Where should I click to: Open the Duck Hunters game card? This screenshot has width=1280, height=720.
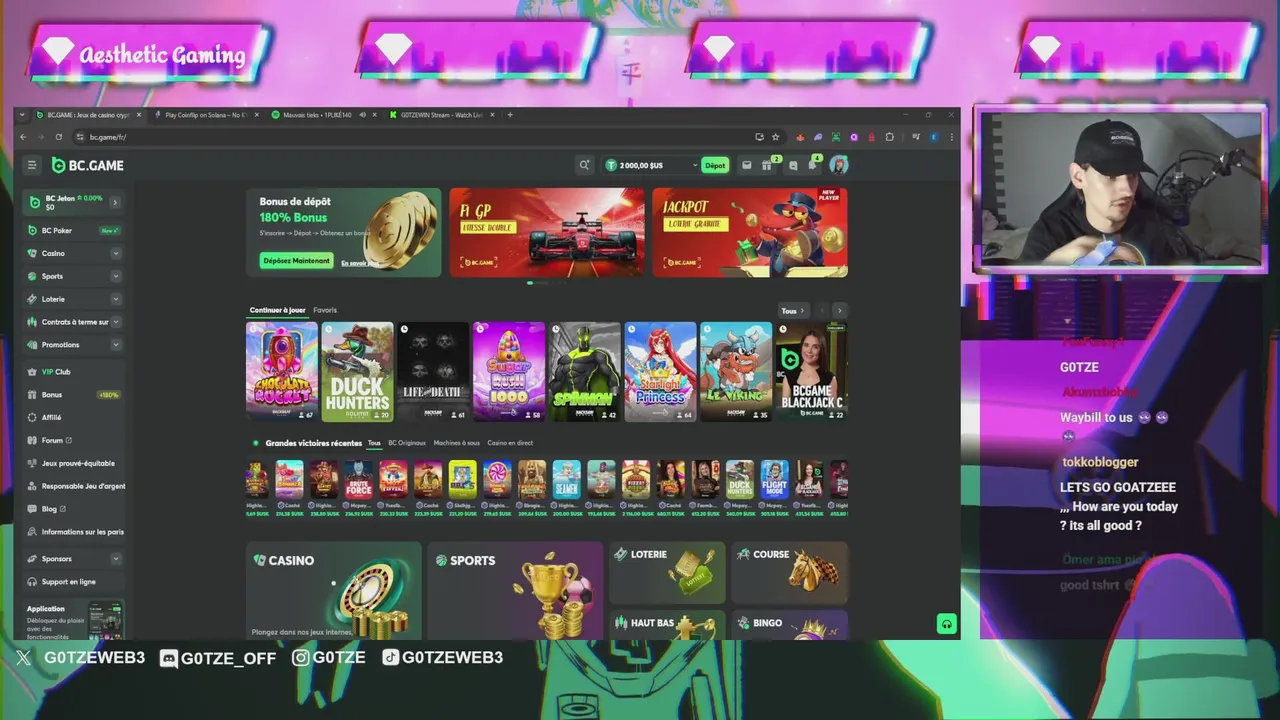pos(357,371)
